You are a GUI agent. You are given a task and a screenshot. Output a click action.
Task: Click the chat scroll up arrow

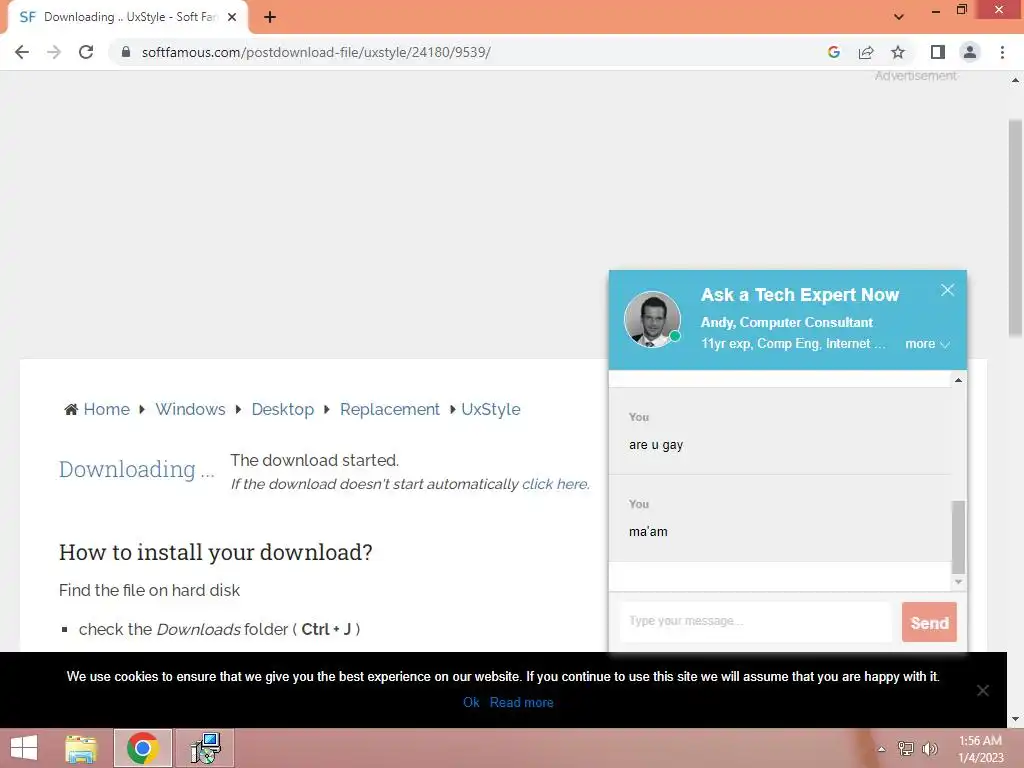coord(958,380)
